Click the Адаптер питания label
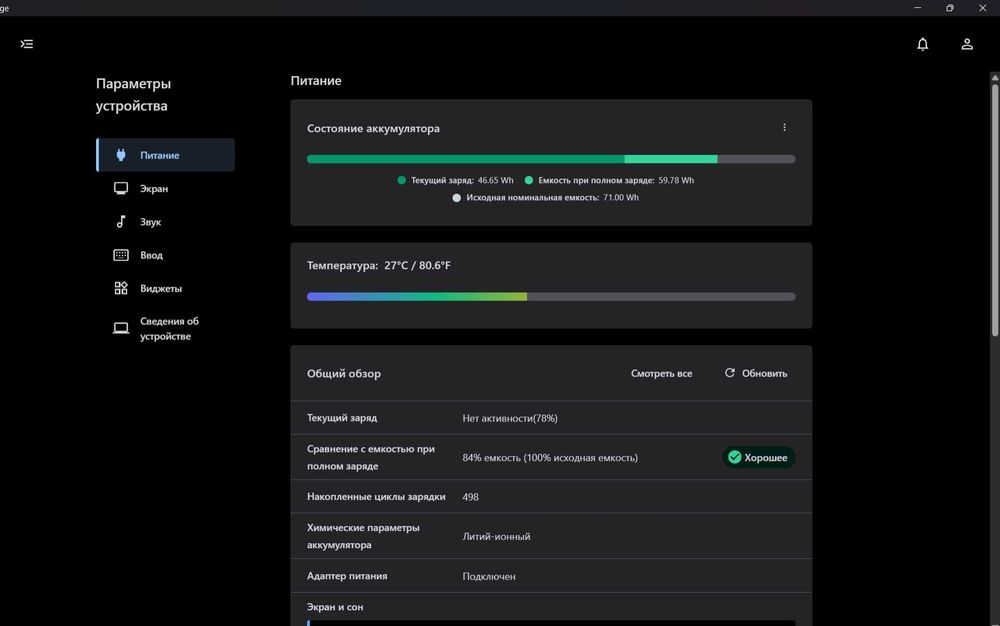Screen dimensions: 1000x626 (347, 576)
